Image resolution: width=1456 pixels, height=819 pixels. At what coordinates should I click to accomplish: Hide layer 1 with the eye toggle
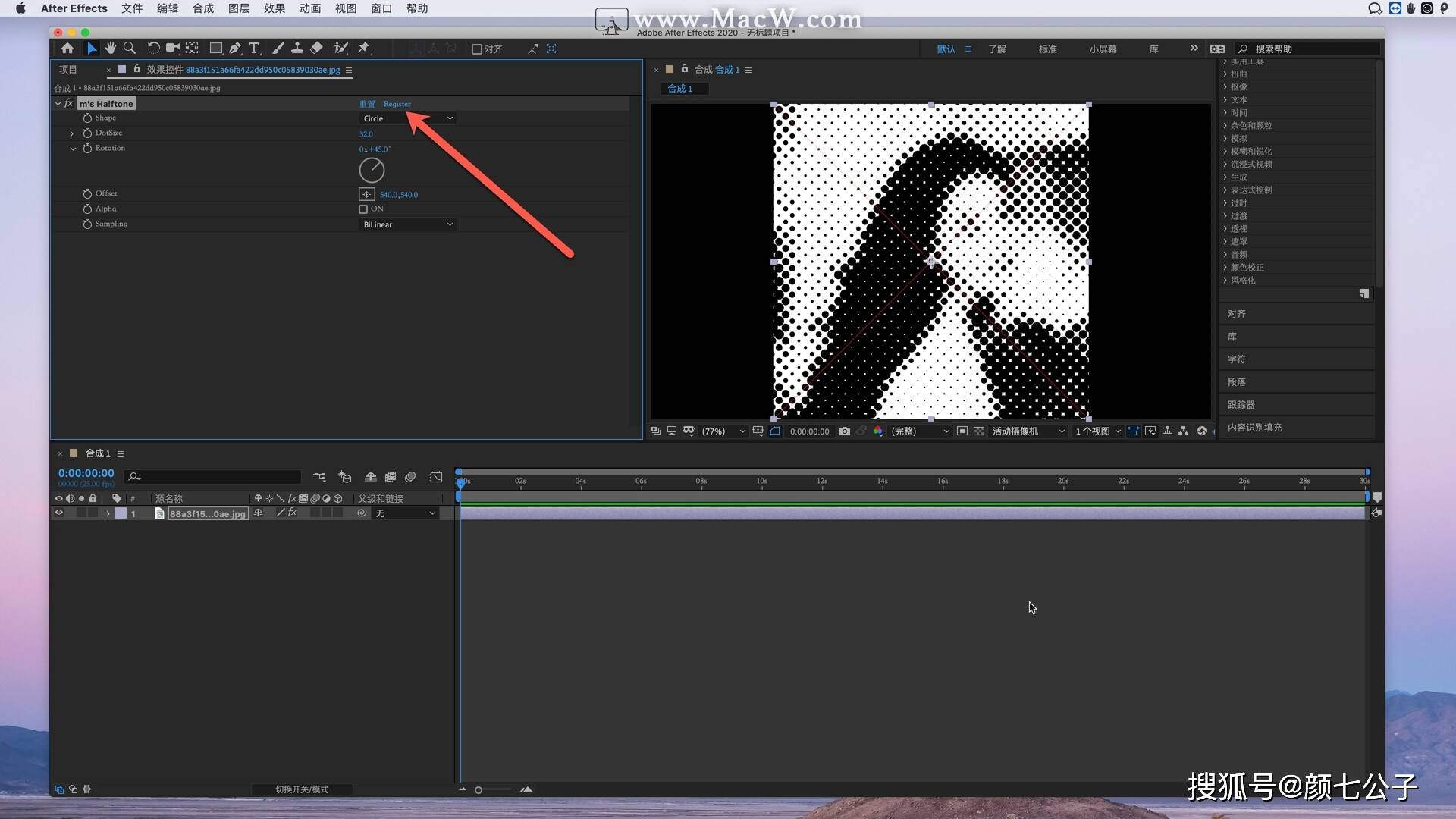click(x=58, y=513)
